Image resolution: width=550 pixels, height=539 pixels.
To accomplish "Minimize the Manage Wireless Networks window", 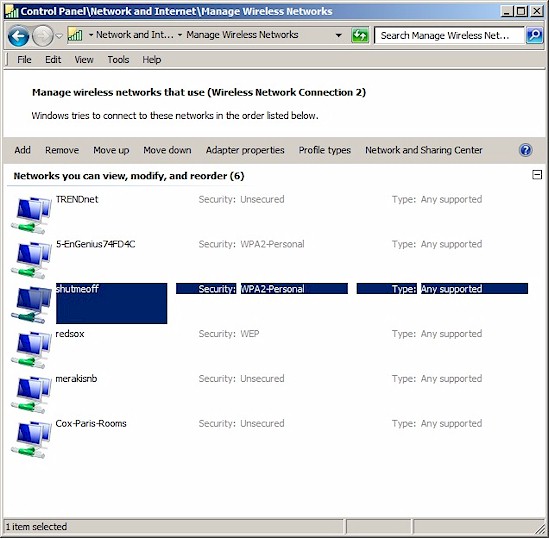I will click(507, 12).
